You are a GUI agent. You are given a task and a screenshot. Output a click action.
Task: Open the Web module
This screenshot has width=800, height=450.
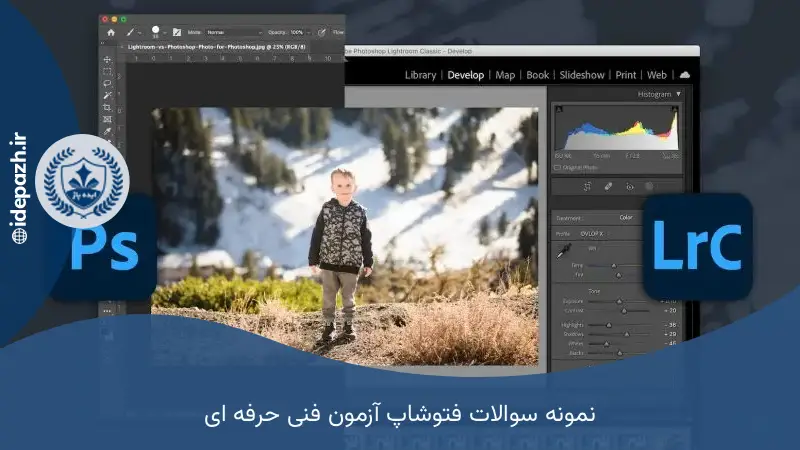coord(657,75)
